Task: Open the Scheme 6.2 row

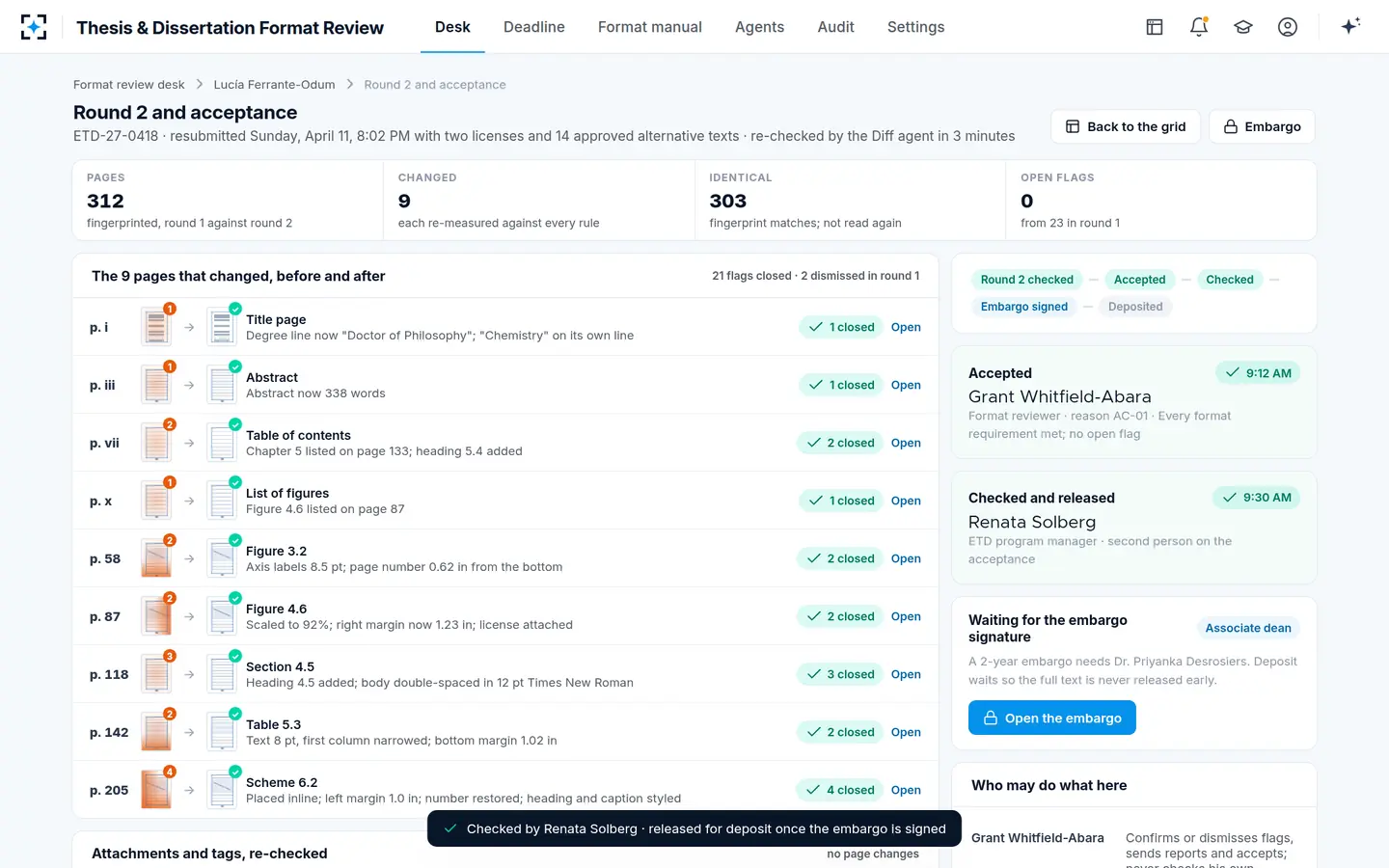Action: click(906, 790)
